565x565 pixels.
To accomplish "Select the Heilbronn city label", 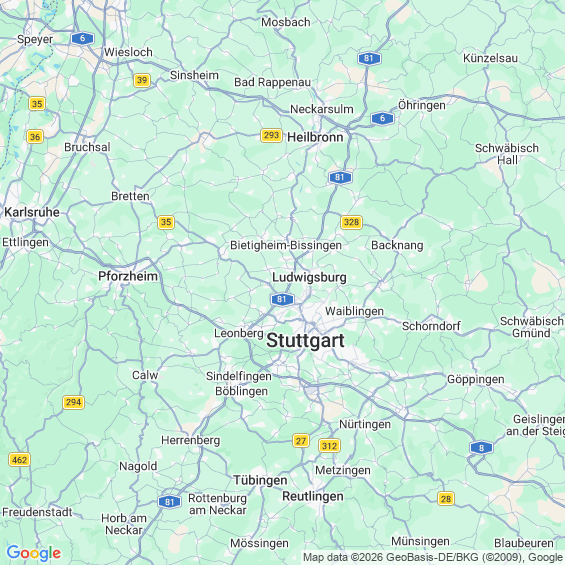I will (x=315, y=137).
